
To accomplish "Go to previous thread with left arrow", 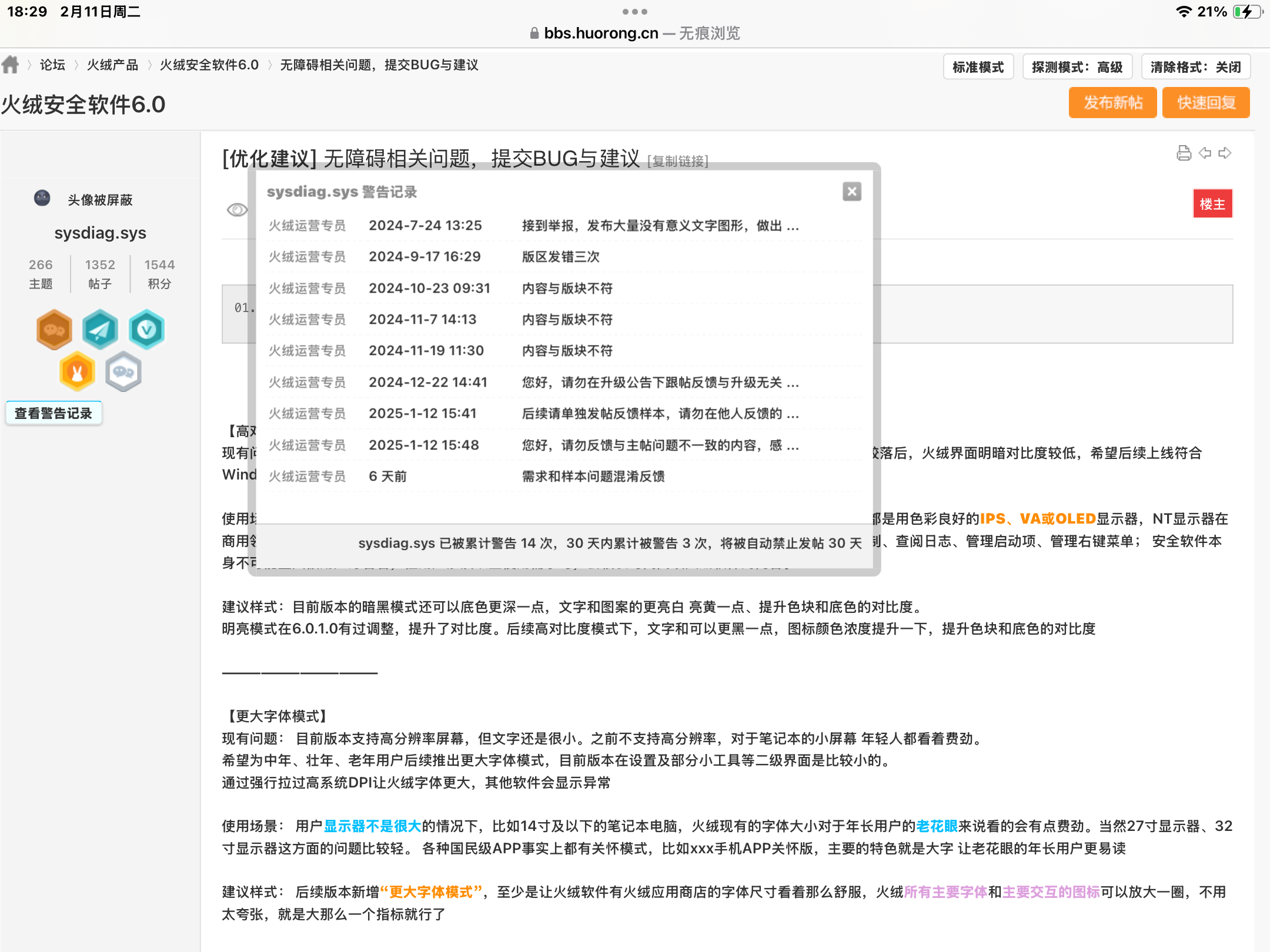I will tap(1205, 153).
